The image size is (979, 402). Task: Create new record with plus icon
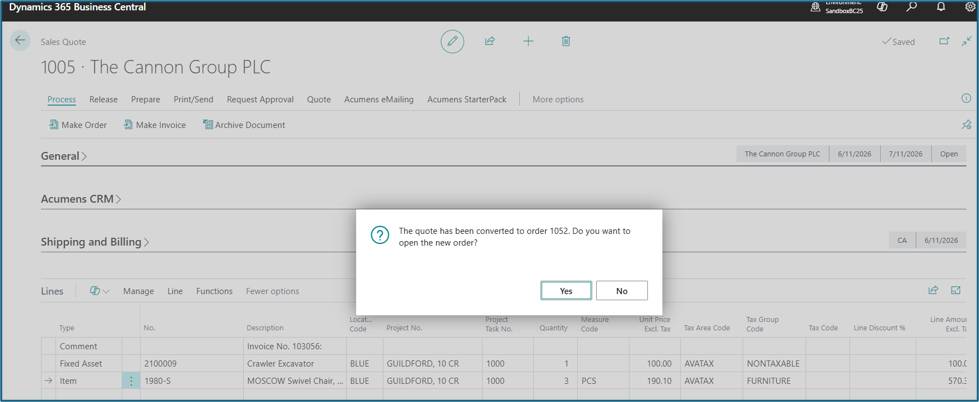528,41
